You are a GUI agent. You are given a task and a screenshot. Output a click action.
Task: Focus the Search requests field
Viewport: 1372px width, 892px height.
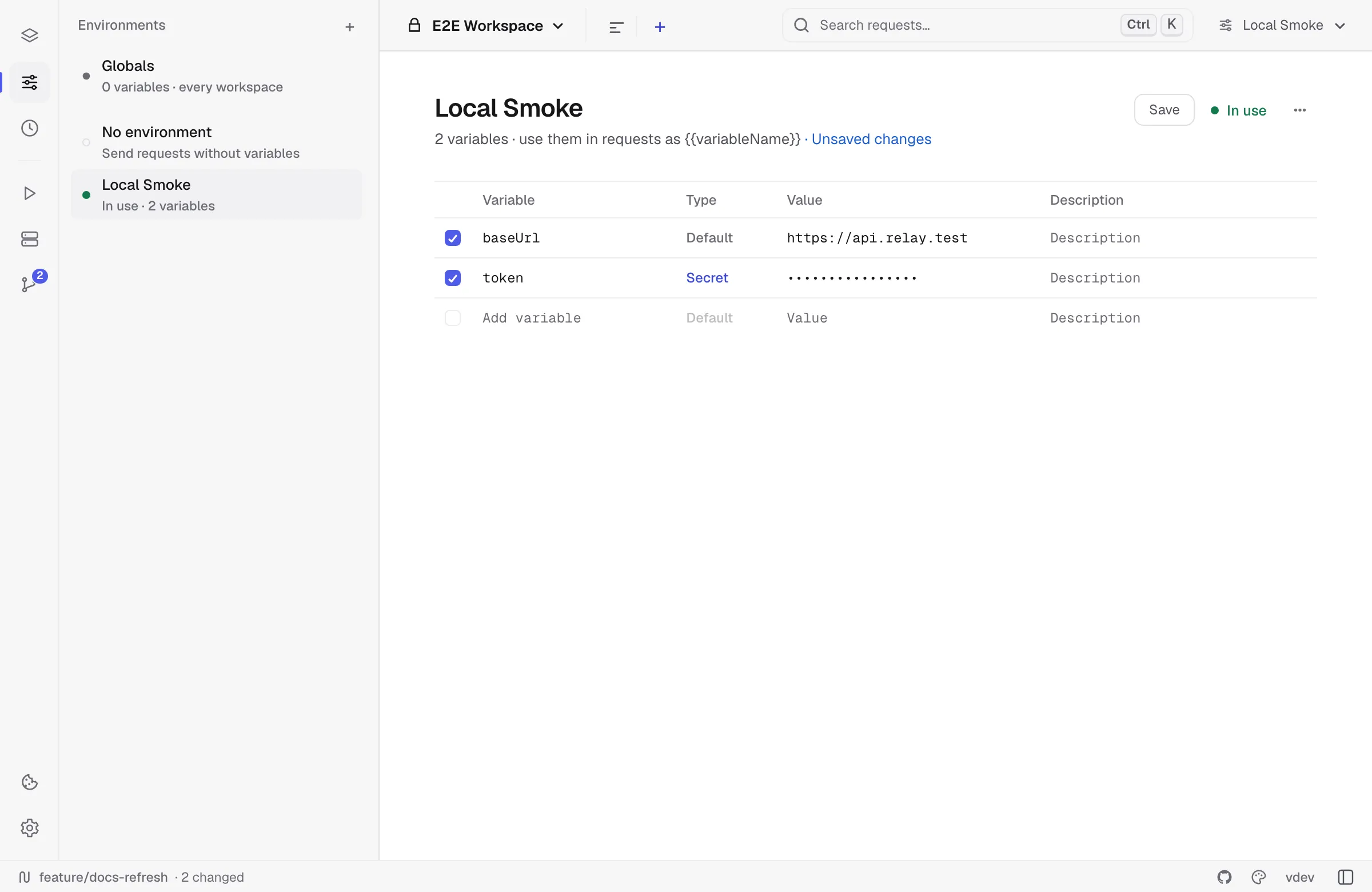coord(987,25)
